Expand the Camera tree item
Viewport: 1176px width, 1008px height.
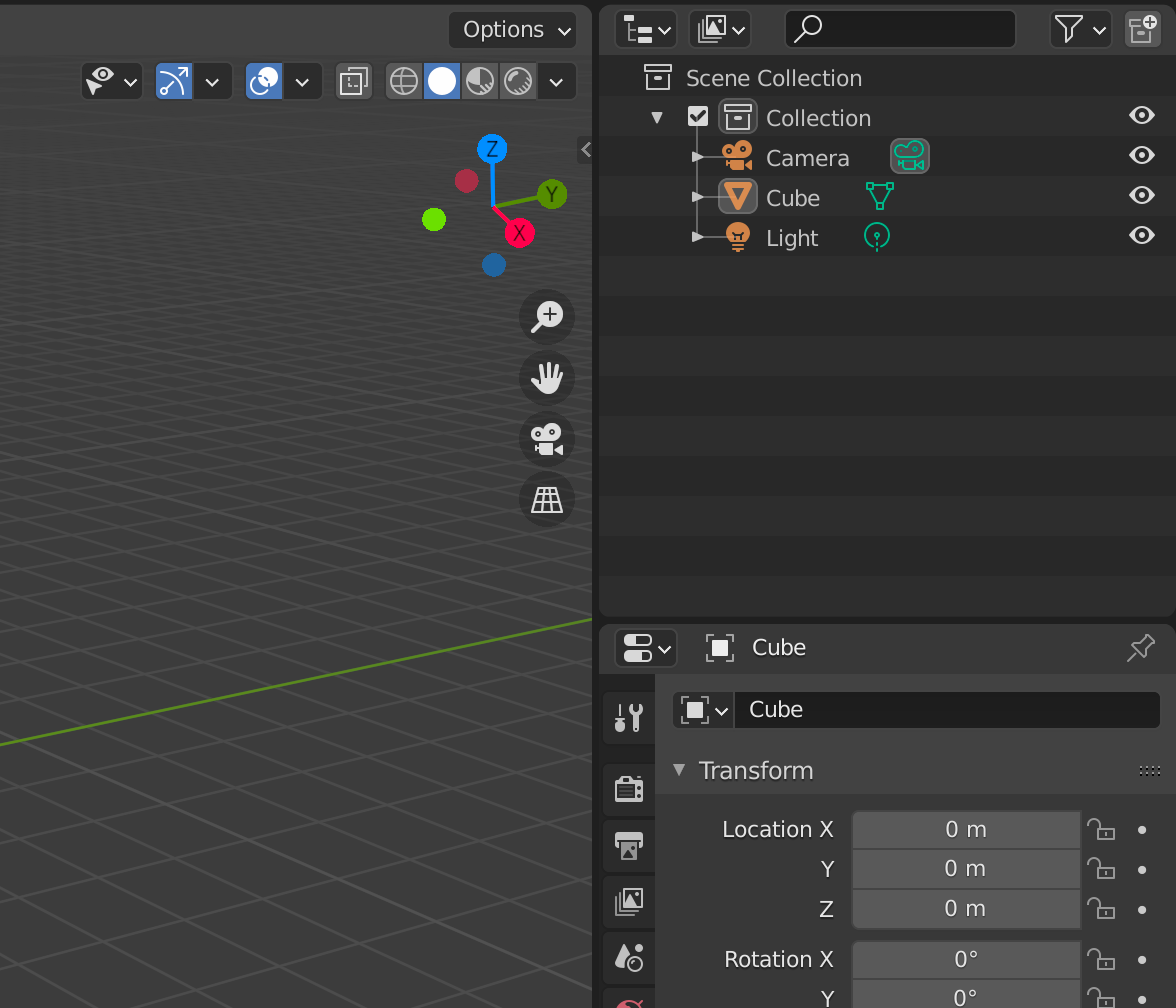(x=698, y=157)
